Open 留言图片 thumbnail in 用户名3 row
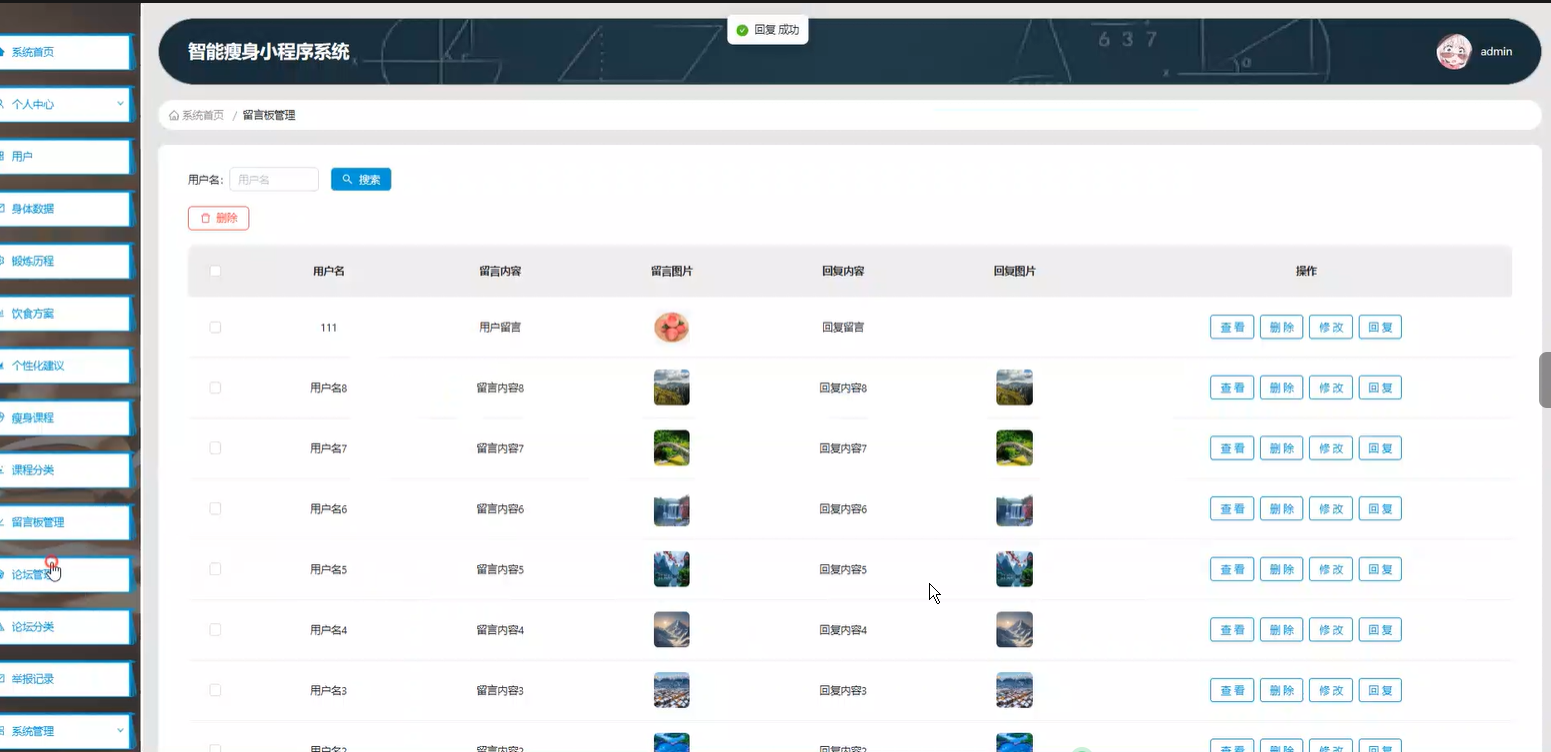 click(672, 690)
